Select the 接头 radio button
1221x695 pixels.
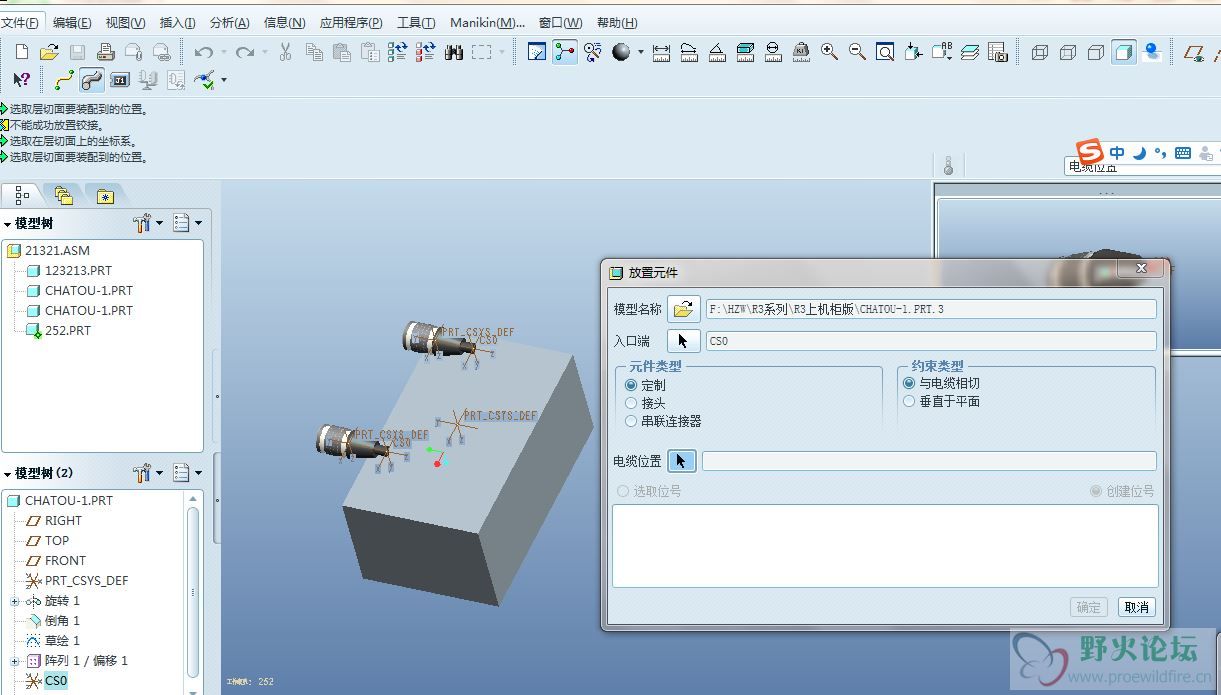pyautogui.click(x=631, y=403)
